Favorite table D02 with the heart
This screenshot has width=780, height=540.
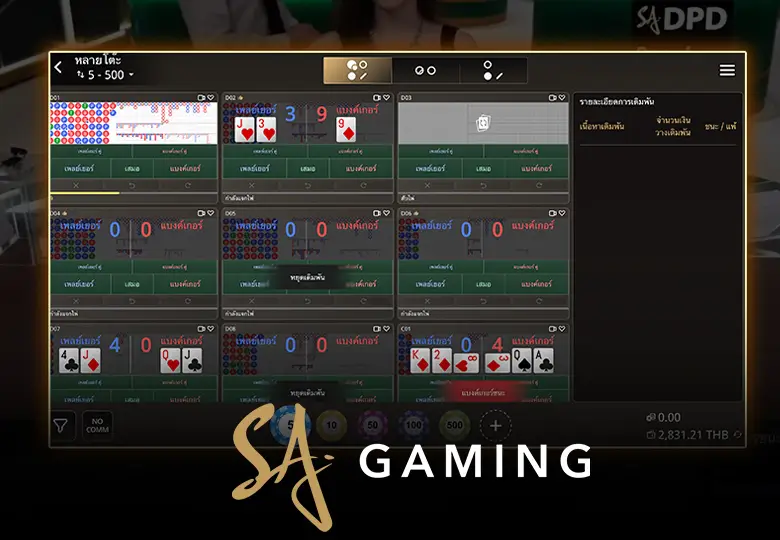[x=387, y=97]
